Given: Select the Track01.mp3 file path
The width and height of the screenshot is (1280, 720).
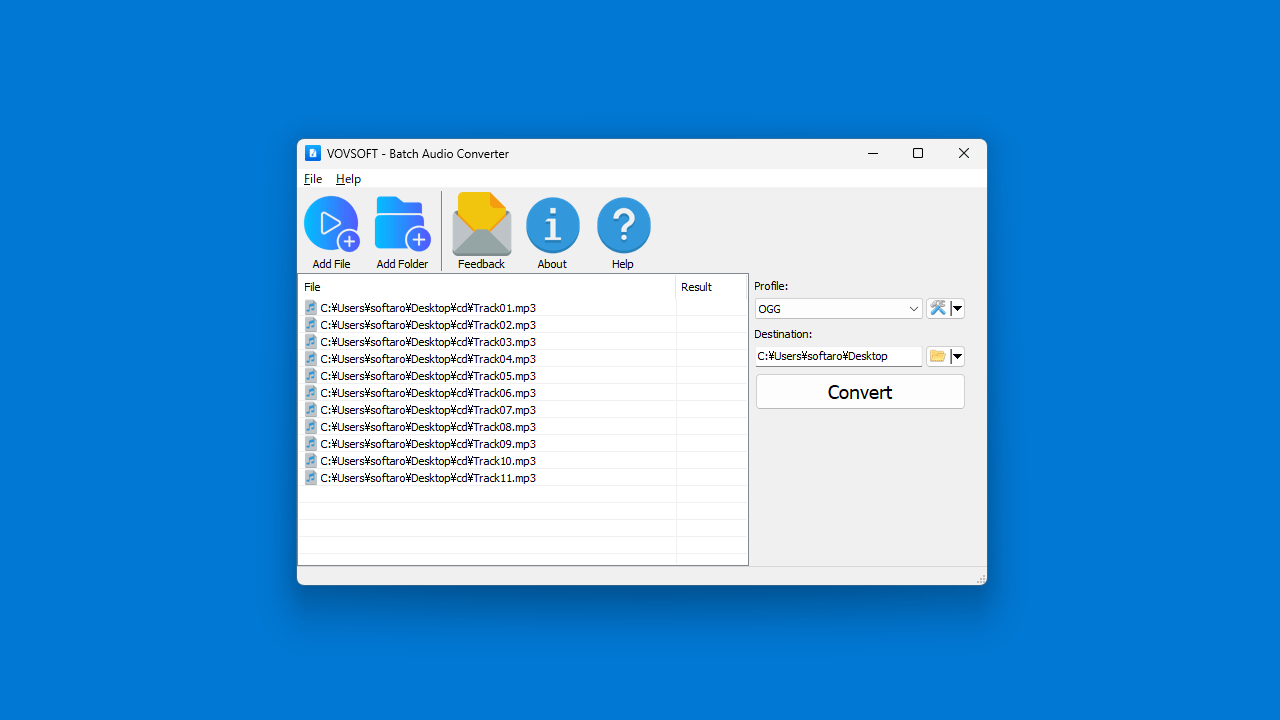Looking at the screenshot, I should pyautogui.click(x=428, y=308).
